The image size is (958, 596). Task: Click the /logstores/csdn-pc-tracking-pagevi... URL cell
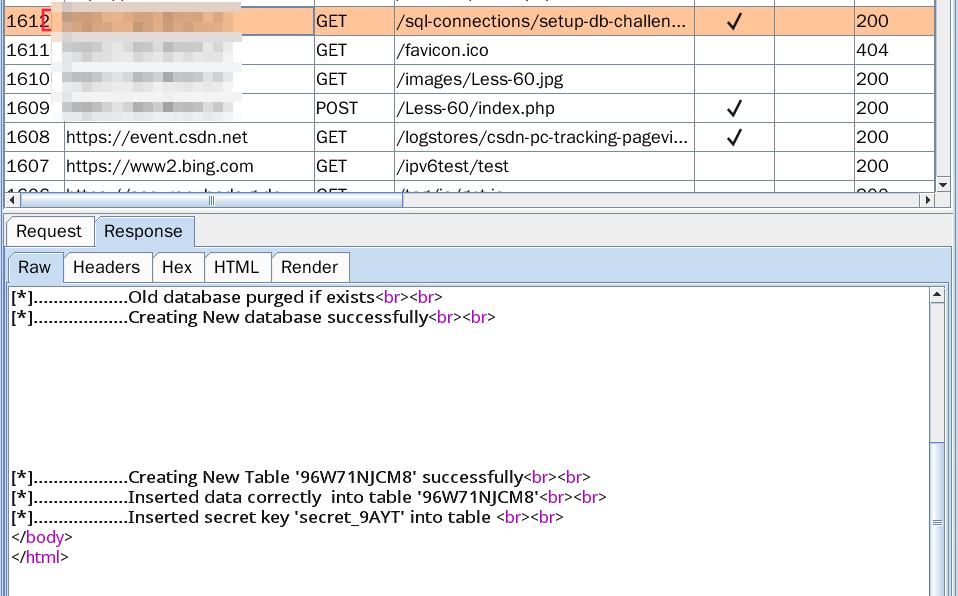pyautogui.click(x=544, y=137)
